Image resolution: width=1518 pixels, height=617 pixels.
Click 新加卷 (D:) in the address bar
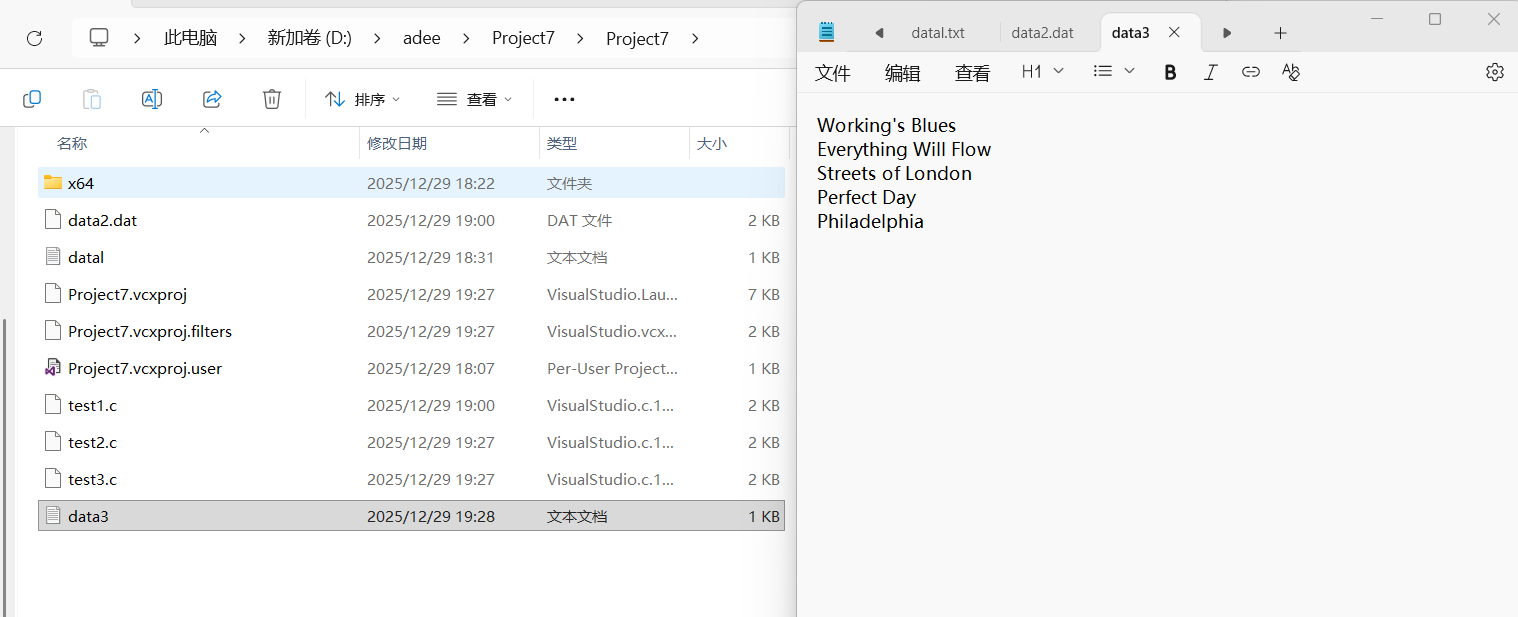point(309,38)
